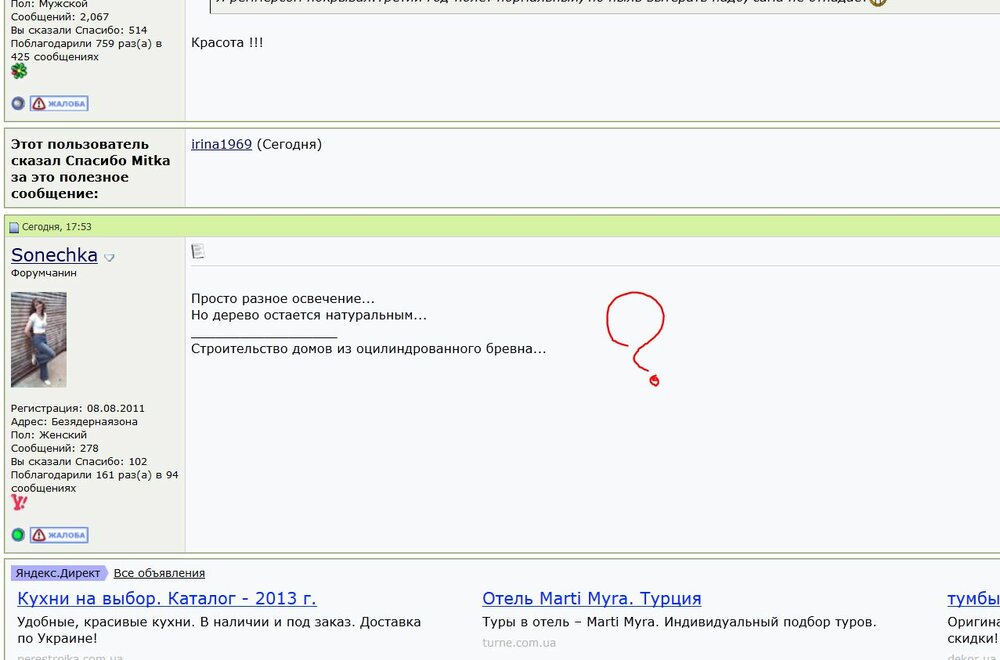
Task: Select the text Красота !!!
Action: (227, 43)
